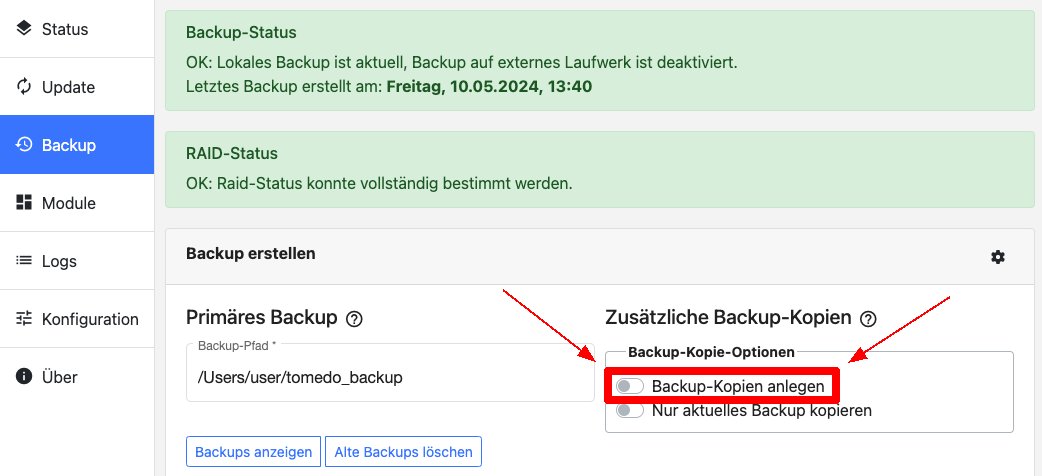The height and width of the screenshot is (476, 1042).
Task: Open the Update page
Action: (77, 86)
